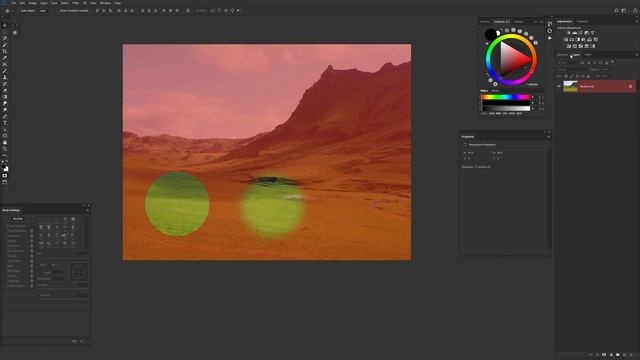Click the Background layer thumbnail
This screenshot has width=640, height=360.
pos(570,86)
